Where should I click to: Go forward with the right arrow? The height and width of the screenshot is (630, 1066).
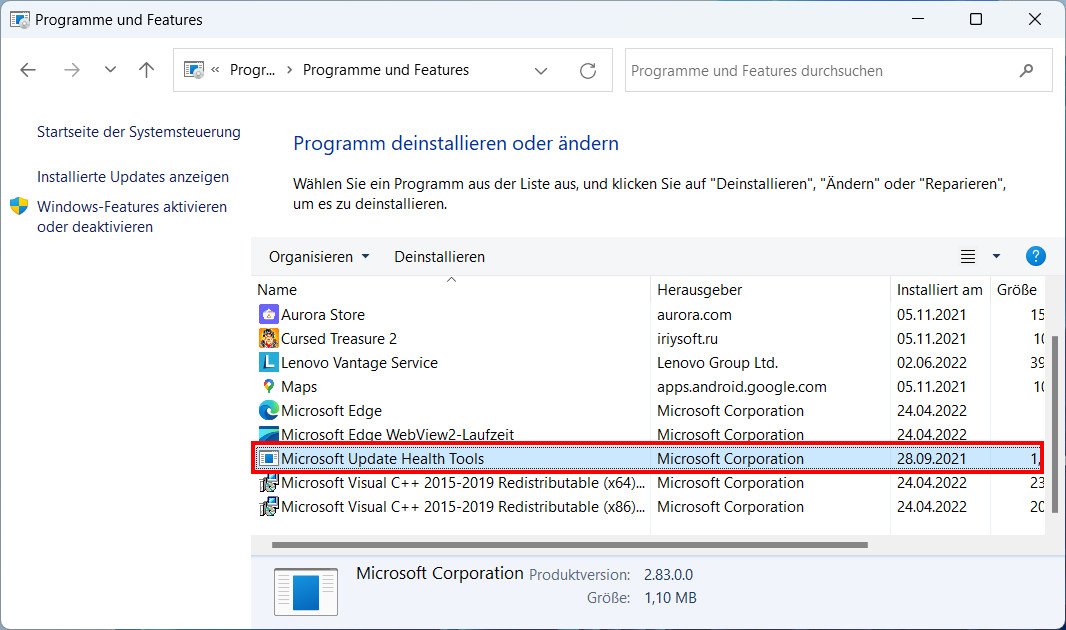coord(71,70)
